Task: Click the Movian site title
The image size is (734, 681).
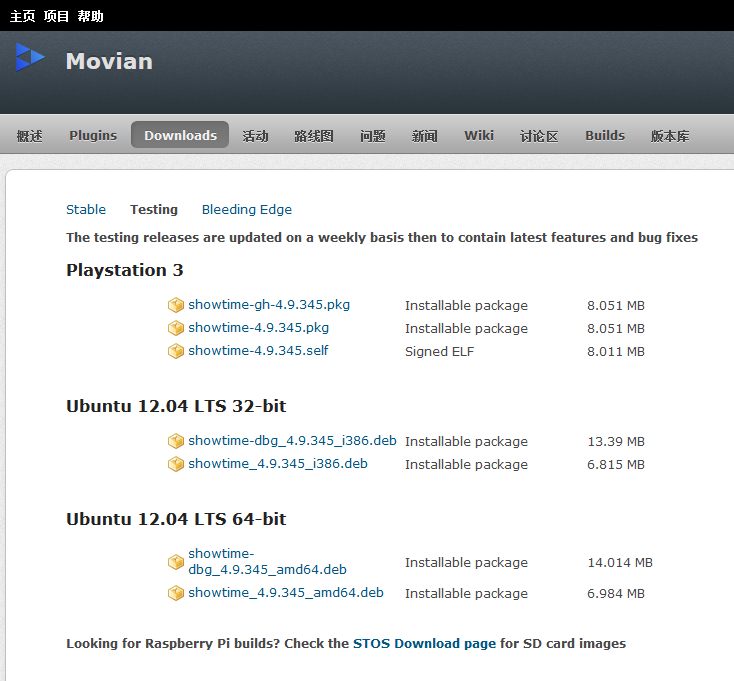Action: tap(109, 61)
